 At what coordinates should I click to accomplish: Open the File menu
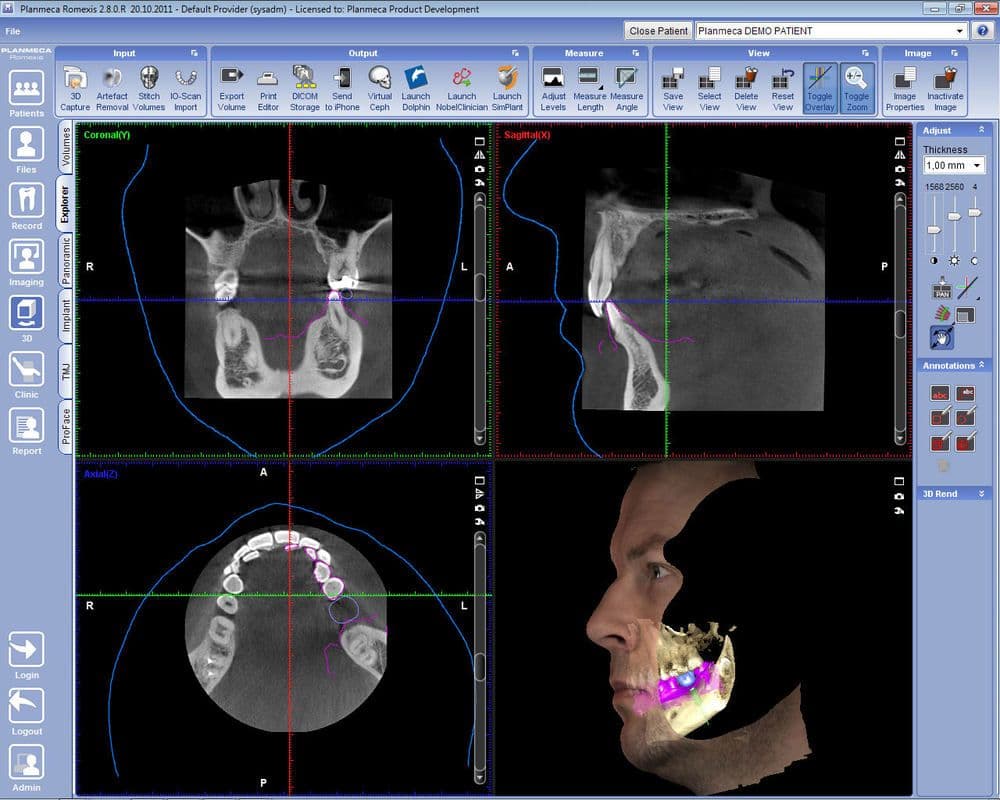click(x=12, y=31)
